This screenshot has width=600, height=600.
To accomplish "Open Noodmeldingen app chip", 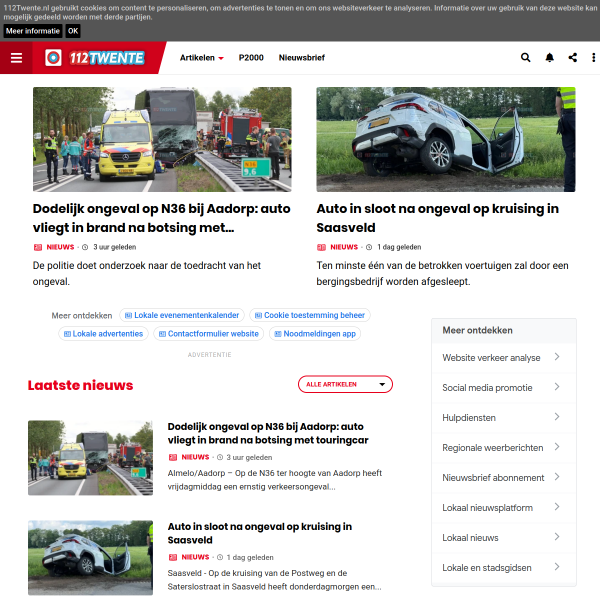I will point(315,334).
